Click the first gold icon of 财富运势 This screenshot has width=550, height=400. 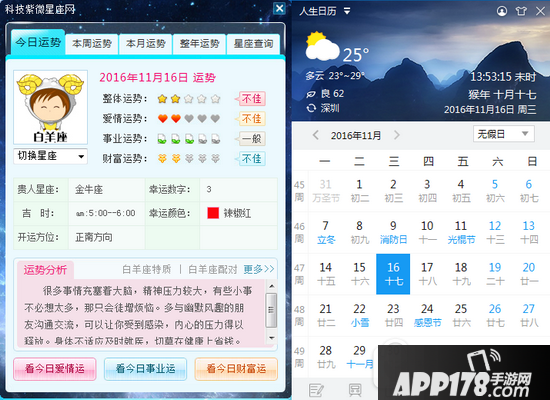(162, 159)
